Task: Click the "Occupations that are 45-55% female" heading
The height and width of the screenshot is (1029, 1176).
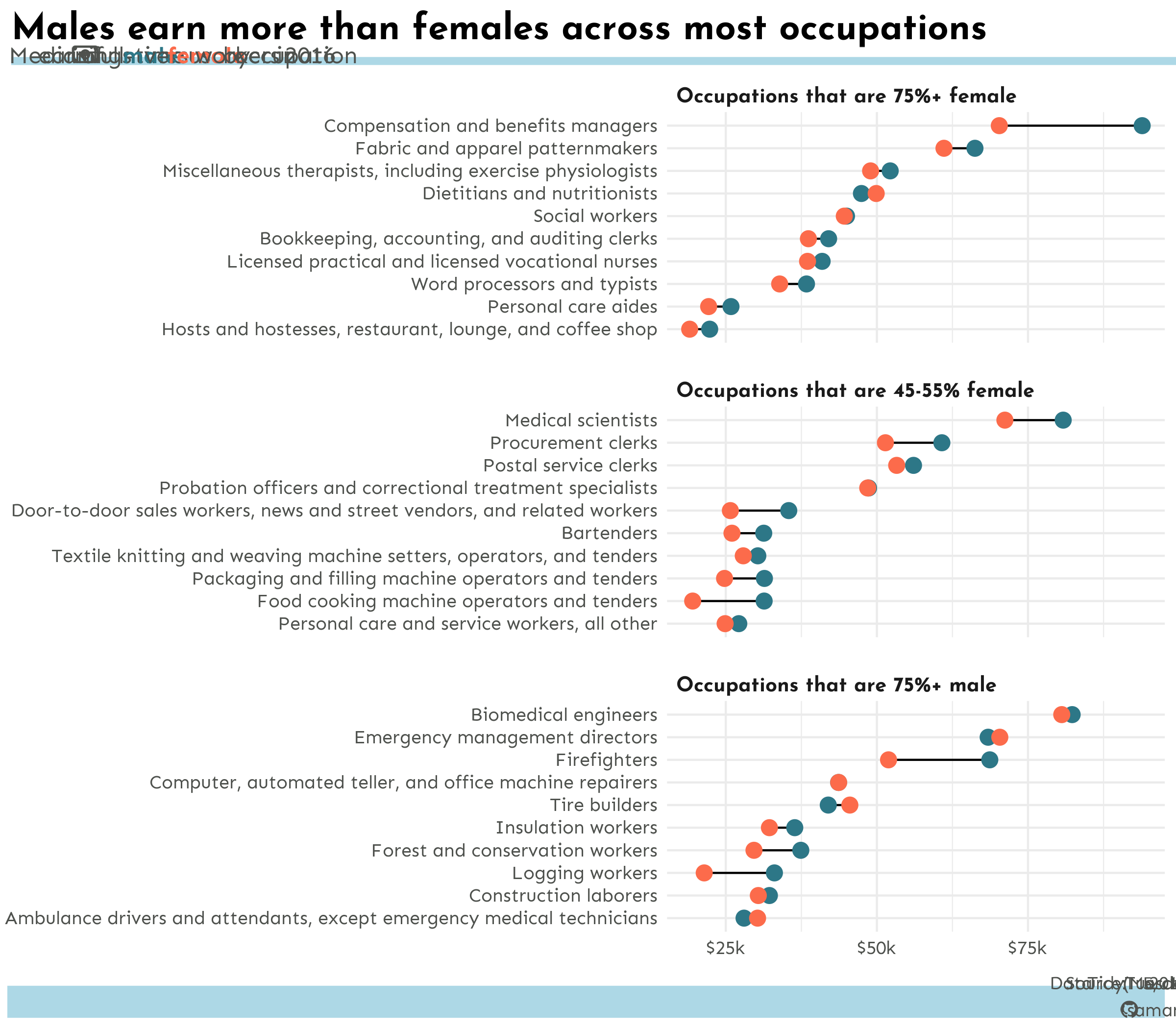Action: tap(855, 391)
